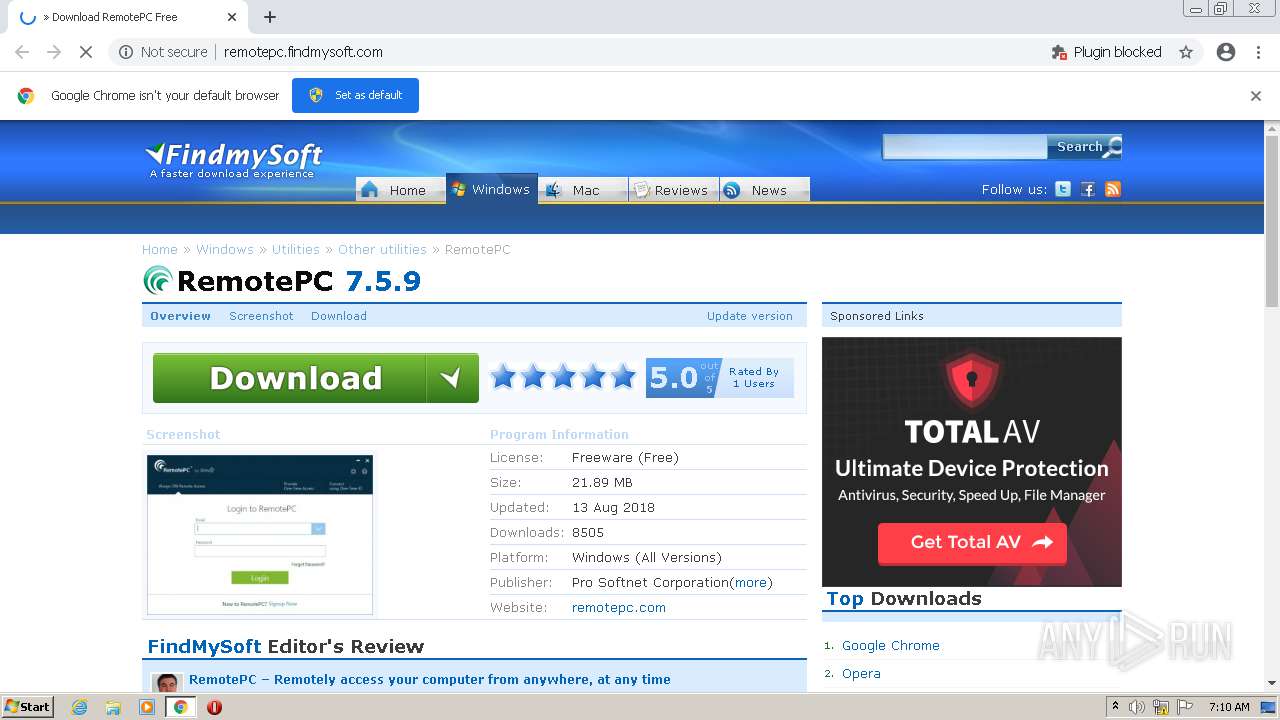Screen dimensions: 1280x720
Task: Open the Reviews navigation tab
Action: (674, 190)
